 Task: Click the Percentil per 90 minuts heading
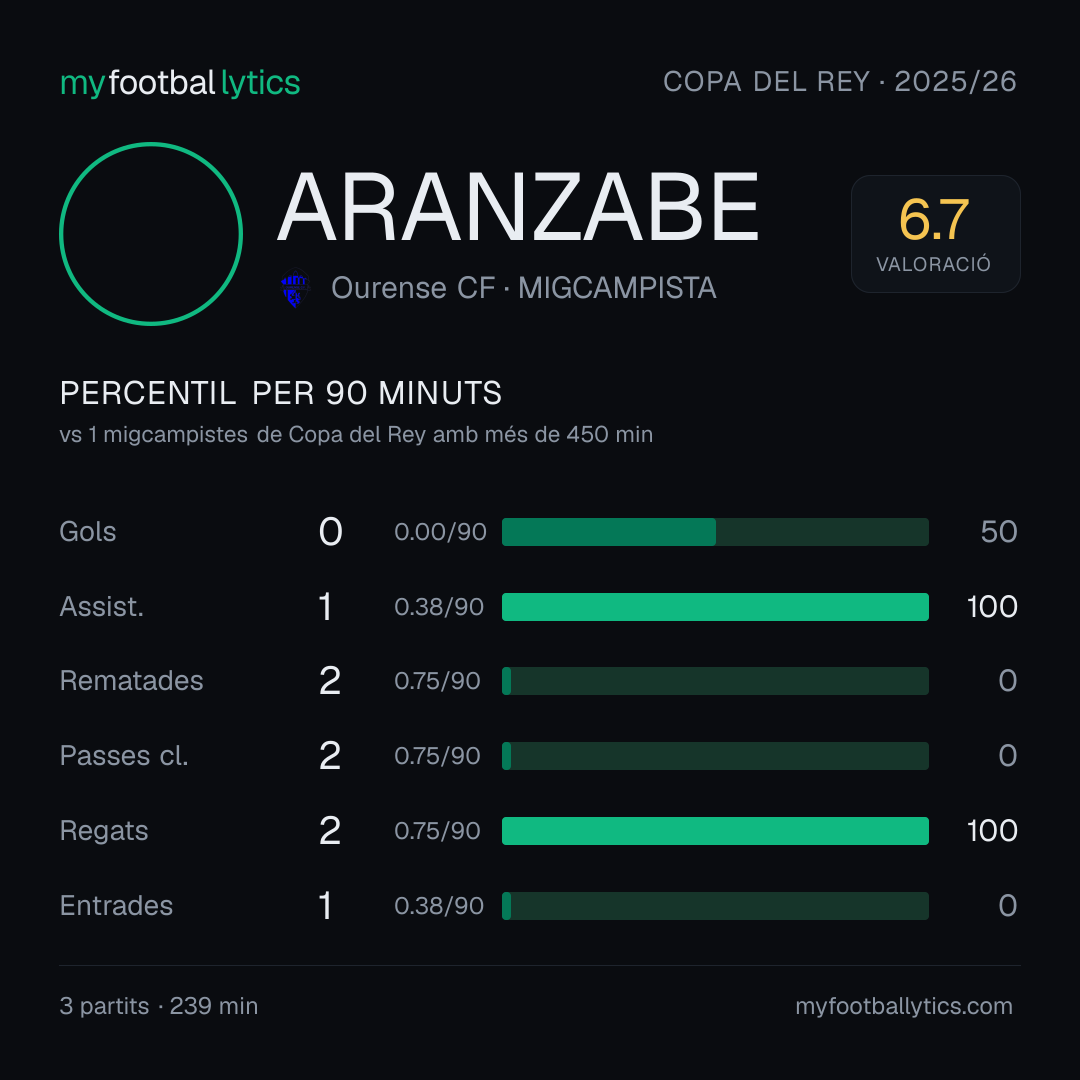coord(281,393)
